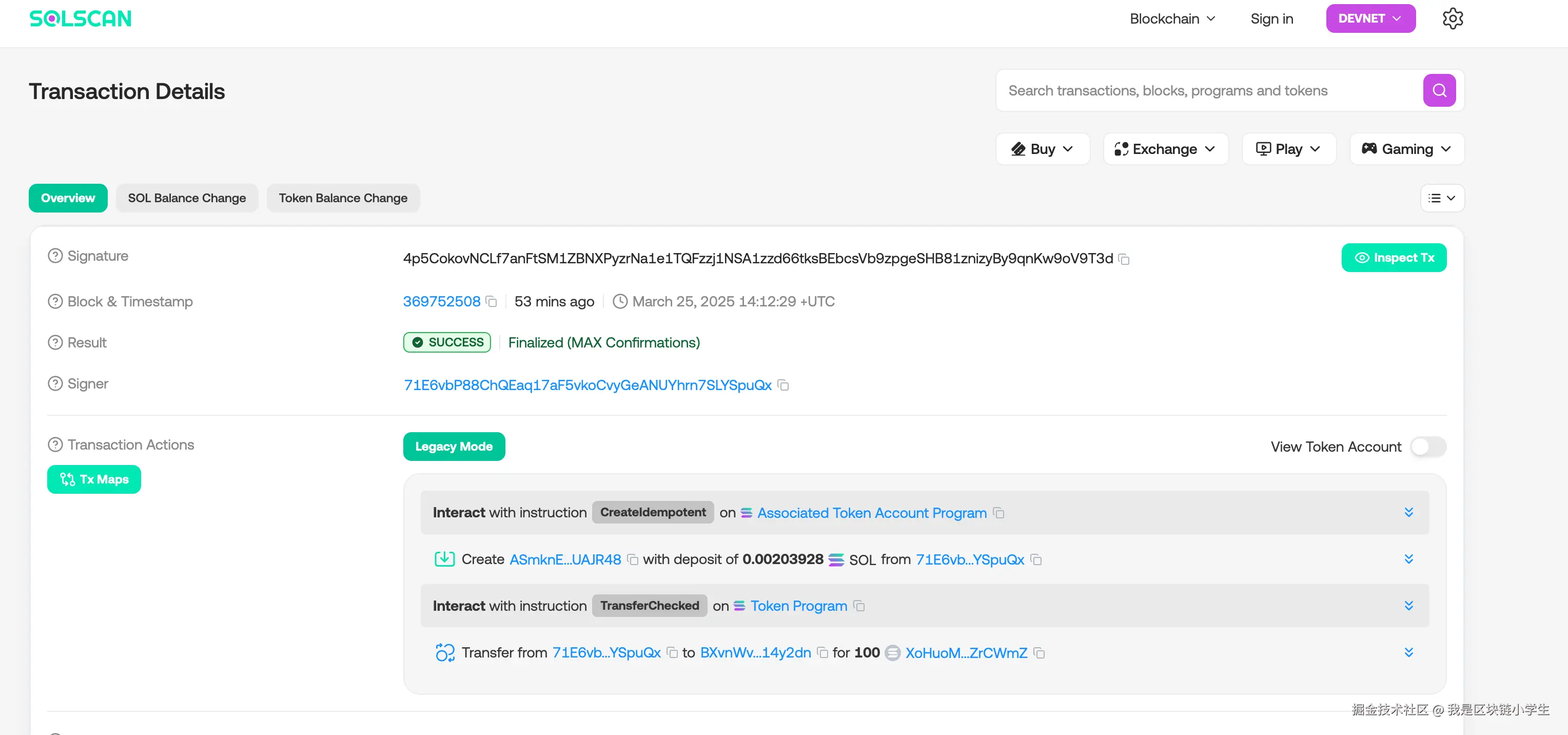This screenshot has height=735, width=1568.
Task: Copy the transaction signature via copy icon
Action: tap(1124, 260)
